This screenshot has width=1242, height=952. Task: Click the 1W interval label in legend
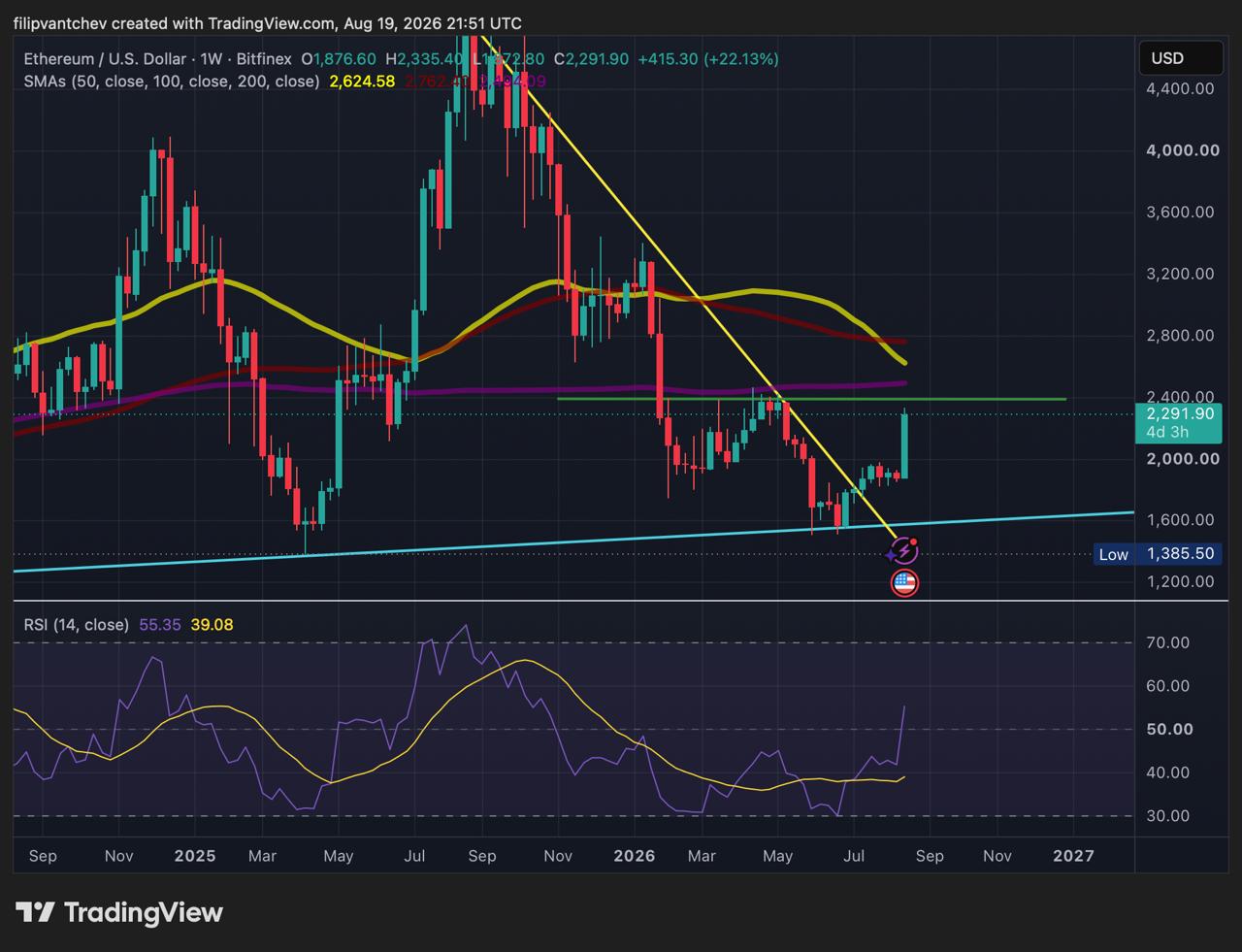pyautogui.click(x=211, y=59)
